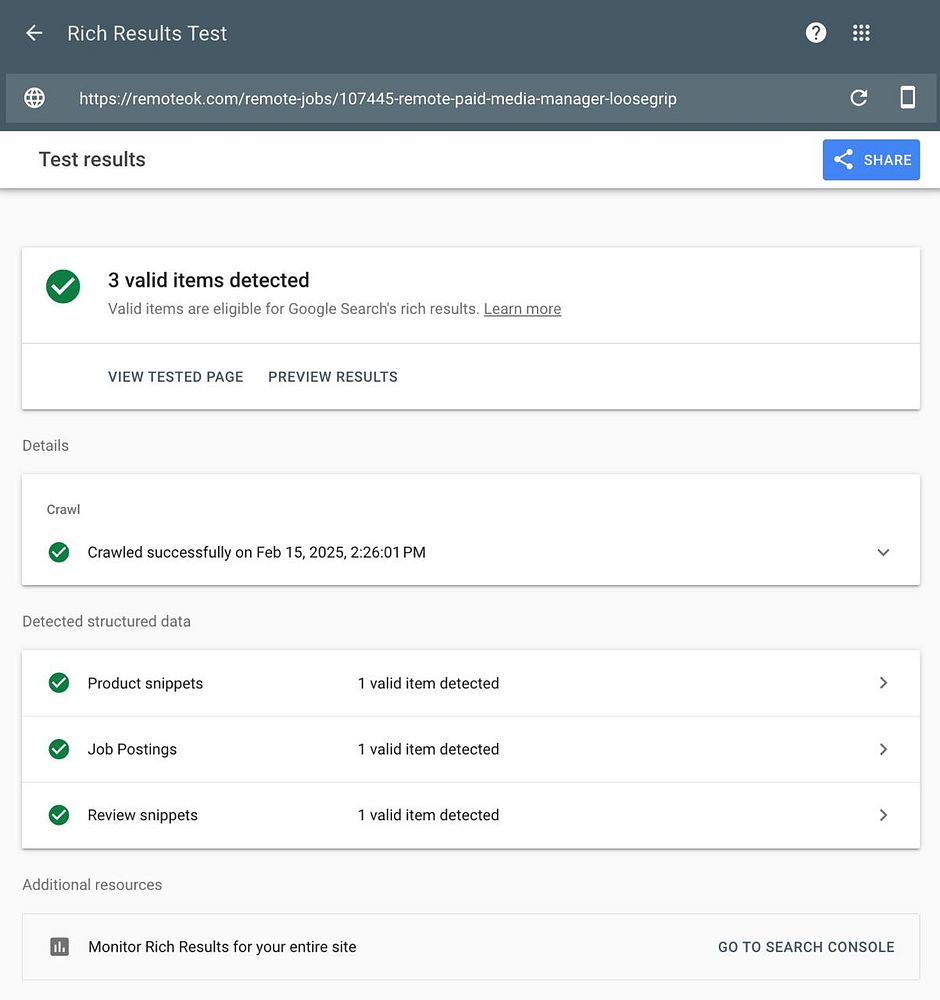Click the Job Postings green check icon

[x=59, y=749]
